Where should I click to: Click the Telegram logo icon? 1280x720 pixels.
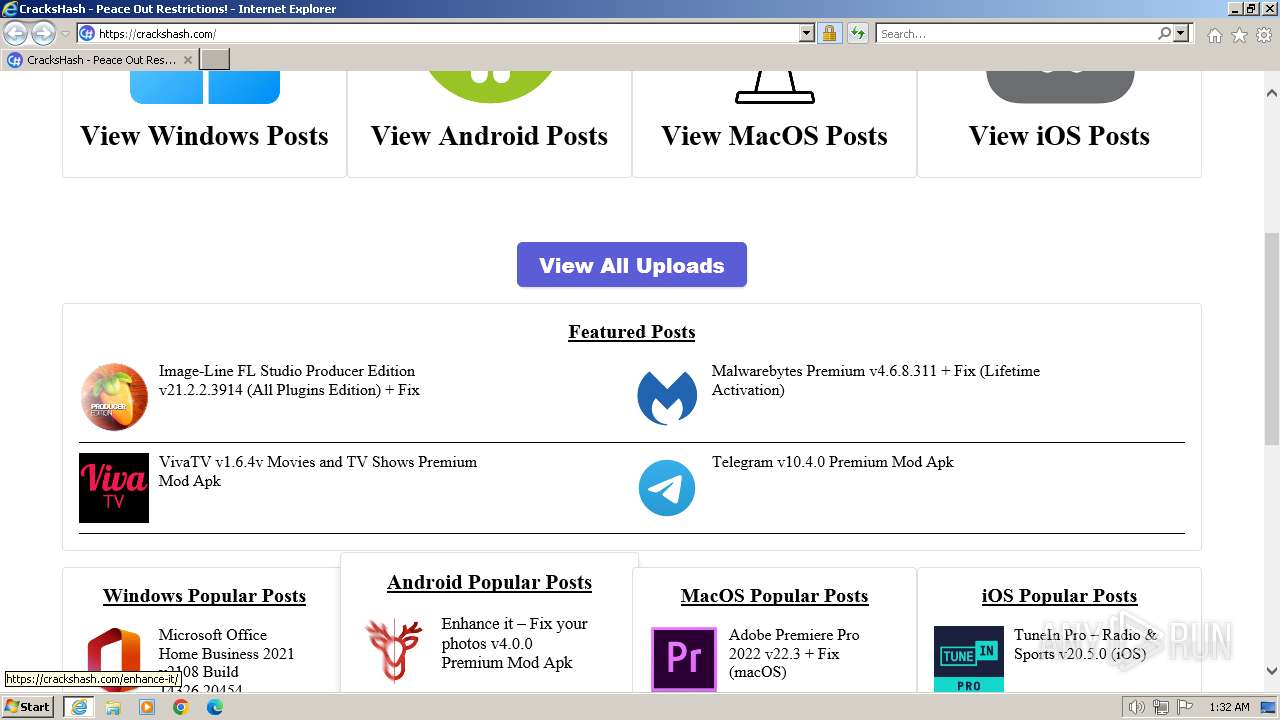coord(667,488)
